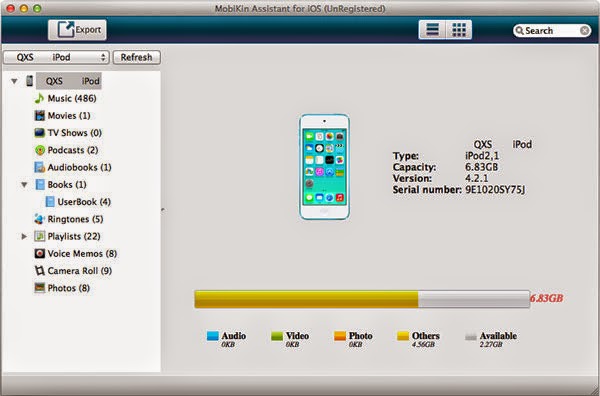Click the Playlists icon
Image resolution: width=600 pixels, height=396 pixels.
coord(39,236)
